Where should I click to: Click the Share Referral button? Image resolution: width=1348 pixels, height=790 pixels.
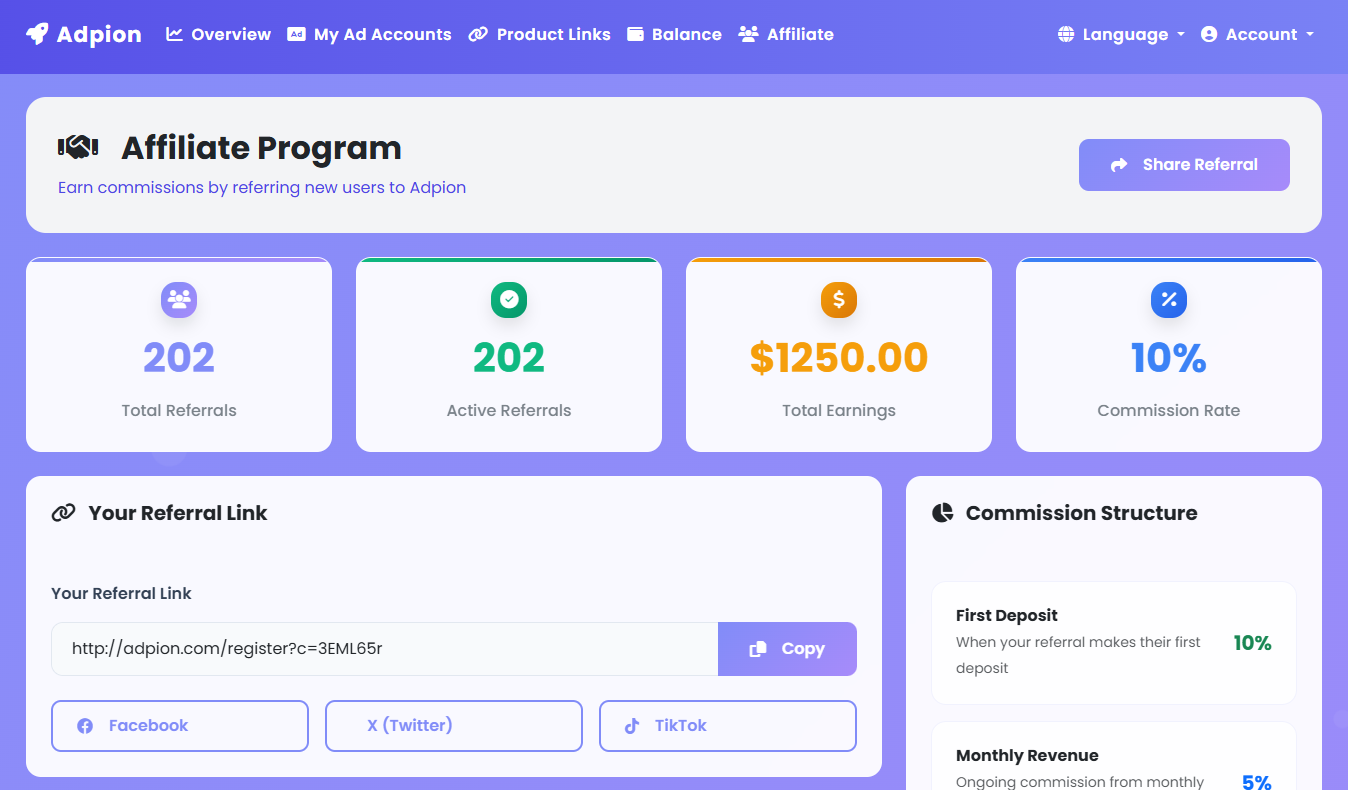pos(1184,165)
